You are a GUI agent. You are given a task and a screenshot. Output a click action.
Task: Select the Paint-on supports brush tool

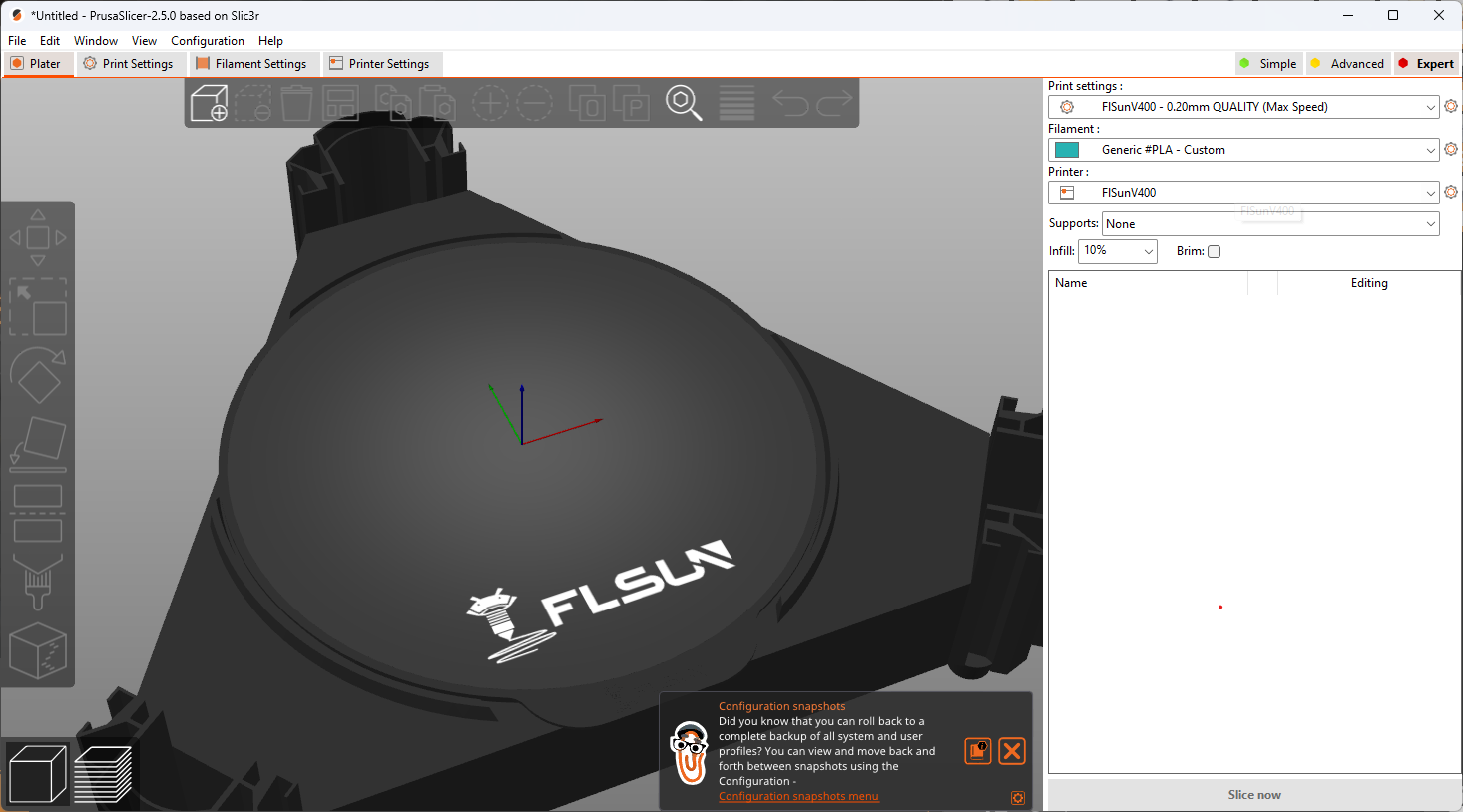tap(38, 582)
